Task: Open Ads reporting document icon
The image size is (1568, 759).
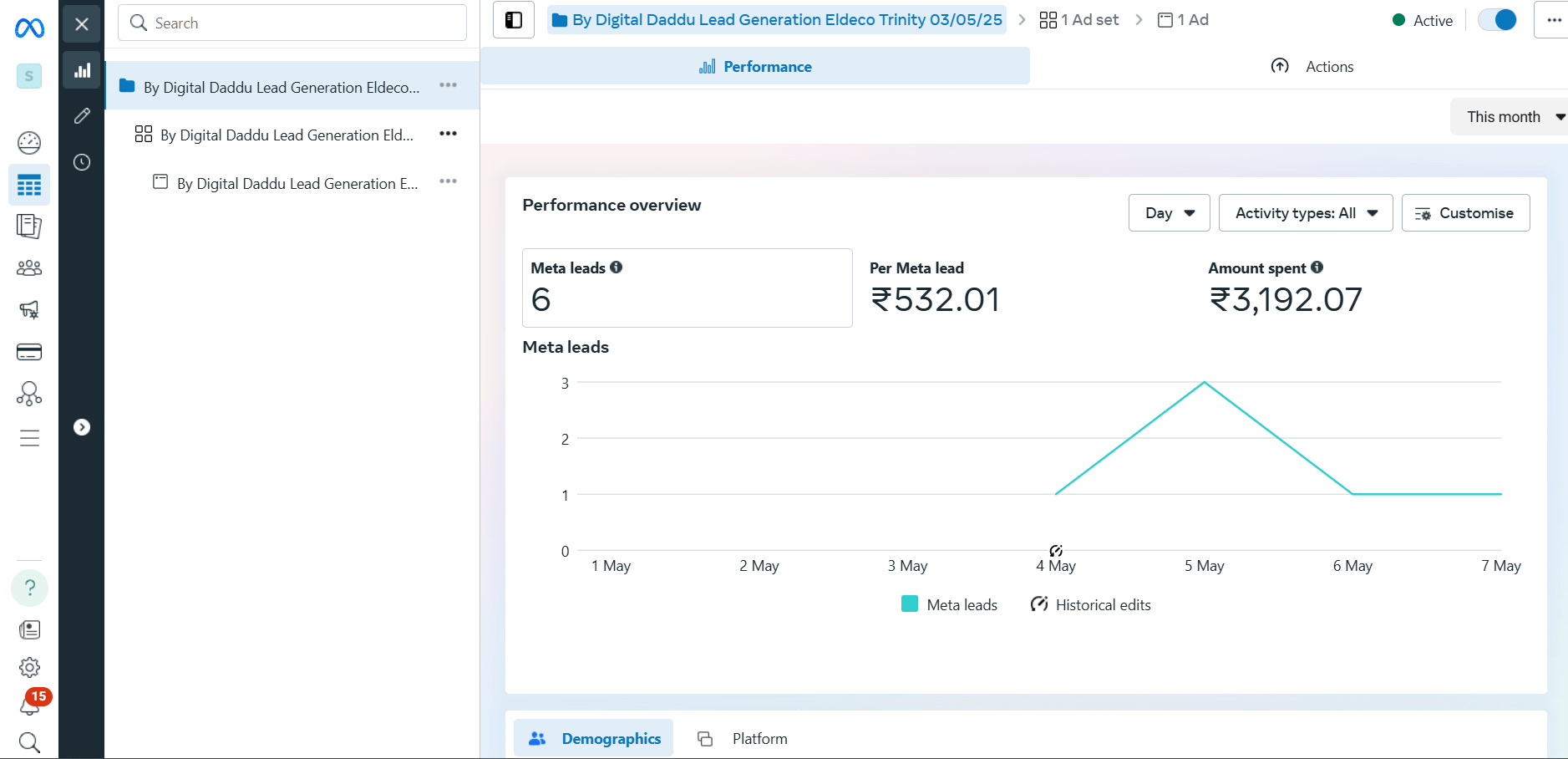Action: (x=29, y=226)
